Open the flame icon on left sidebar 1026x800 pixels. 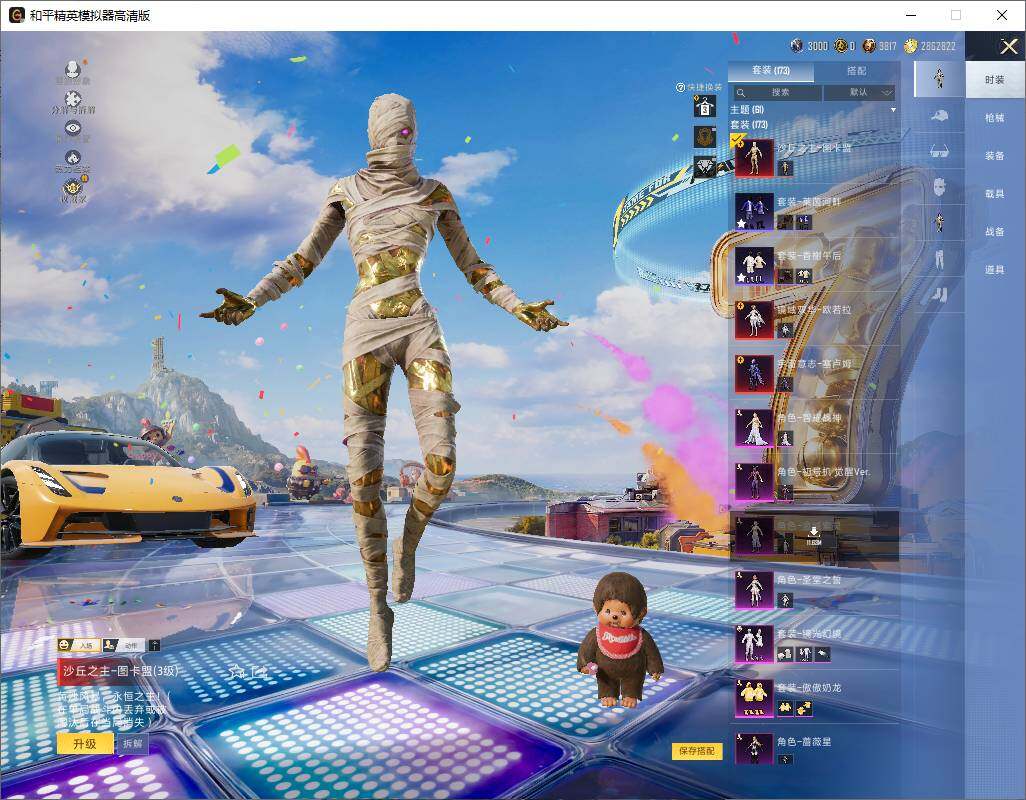[73, 158]
